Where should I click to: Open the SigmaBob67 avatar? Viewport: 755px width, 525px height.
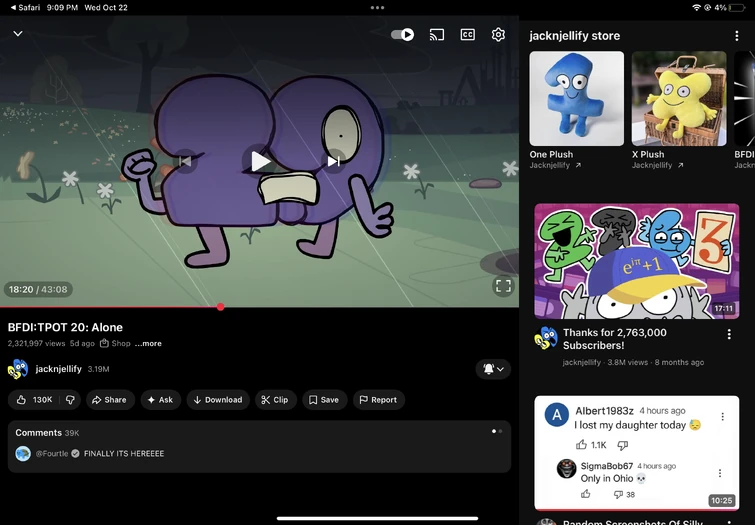pyautogui.click(x=566, y=468)
